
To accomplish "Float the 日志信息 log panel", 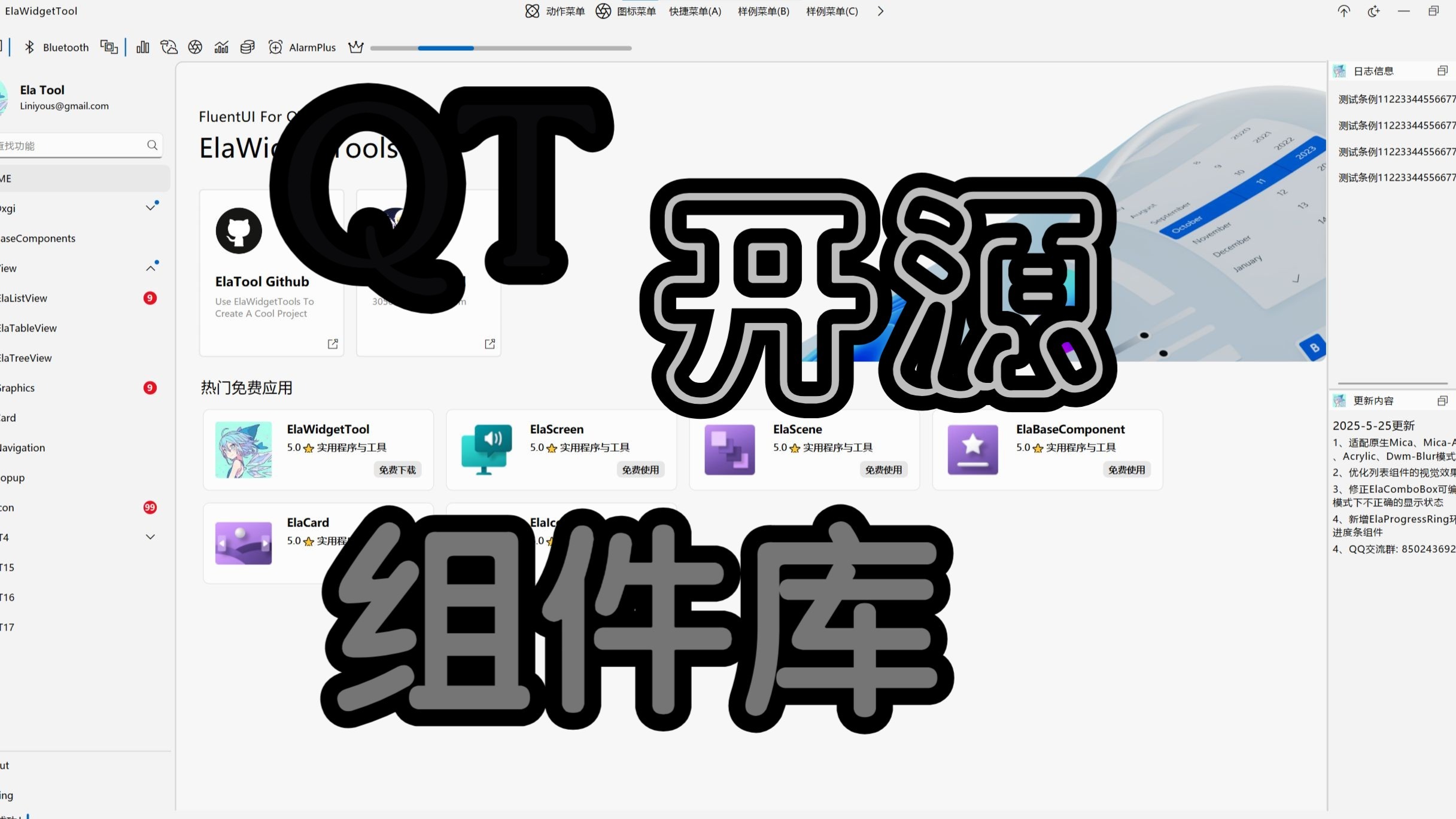I will [1442, 71].
